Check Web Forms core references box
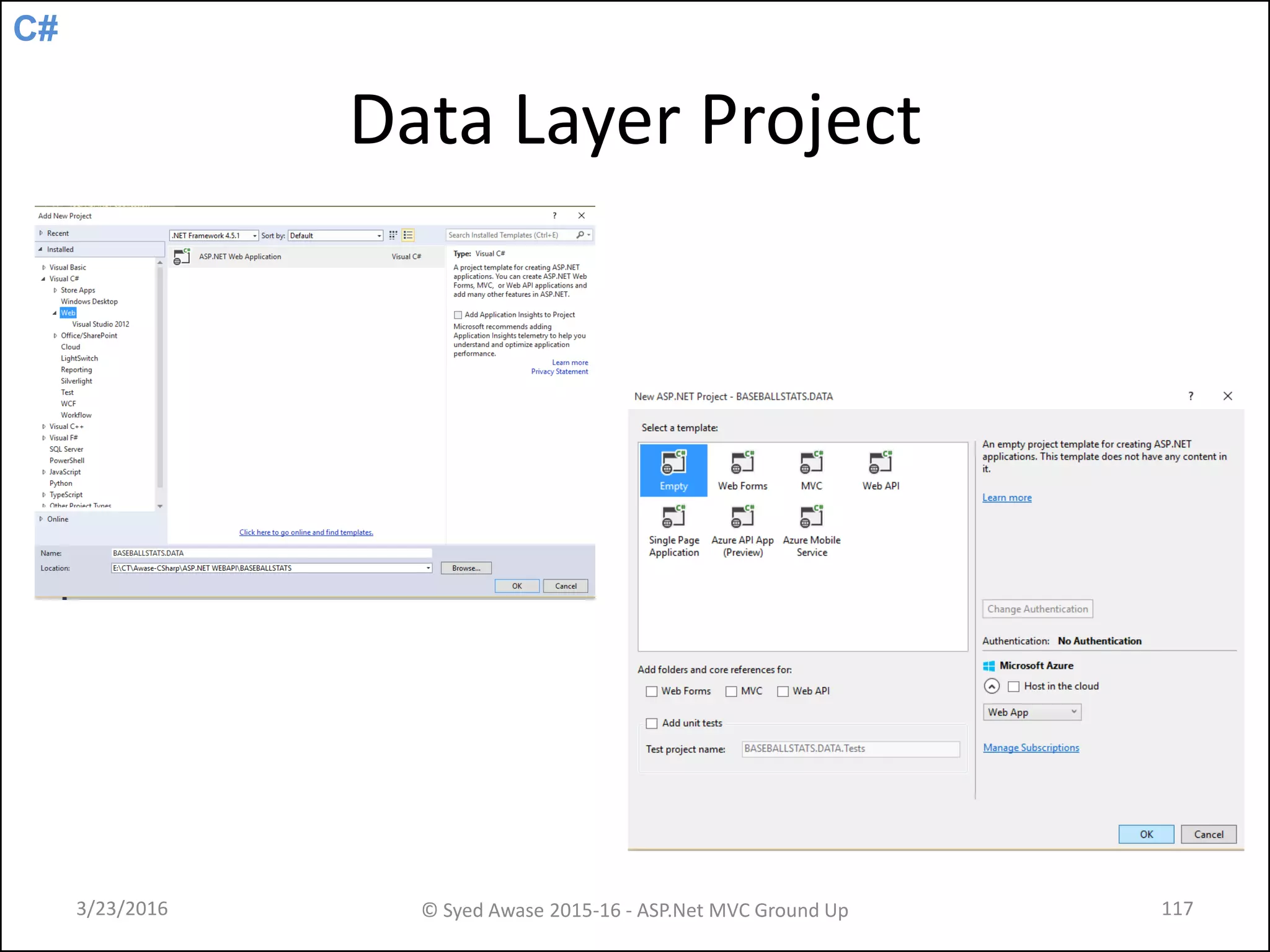This screenshot has height=952, width=1270. coord(651,691)
